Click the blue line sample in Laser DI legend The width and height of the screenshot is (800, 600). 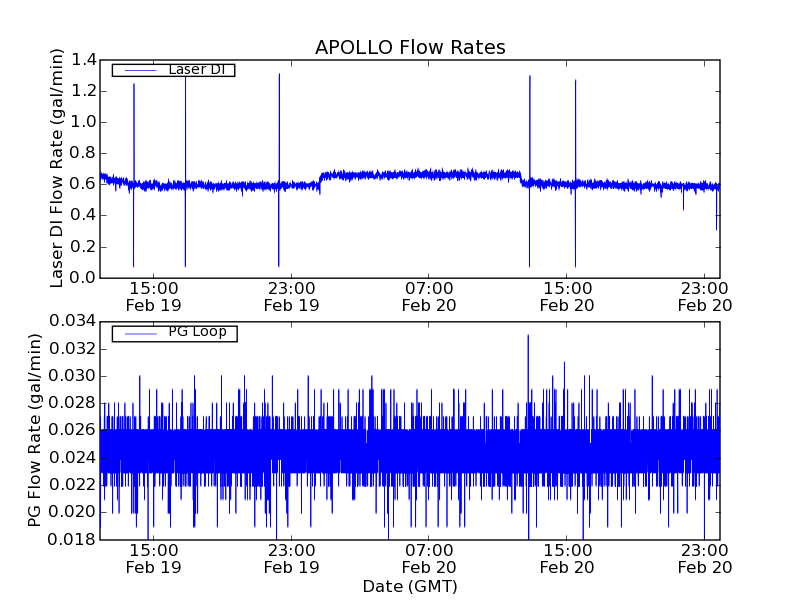[140, 70]
